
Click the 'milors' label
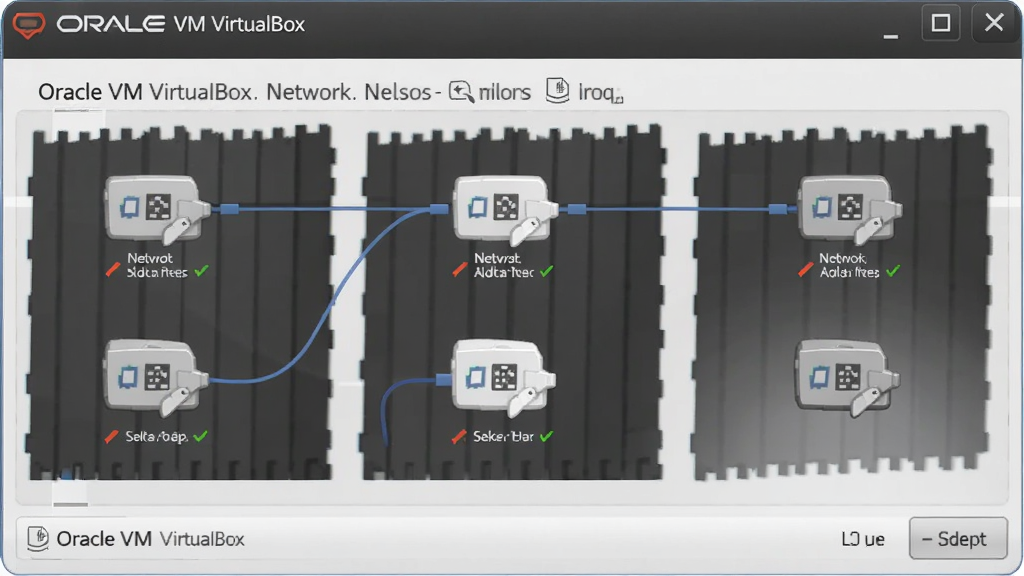coord(504,93)
